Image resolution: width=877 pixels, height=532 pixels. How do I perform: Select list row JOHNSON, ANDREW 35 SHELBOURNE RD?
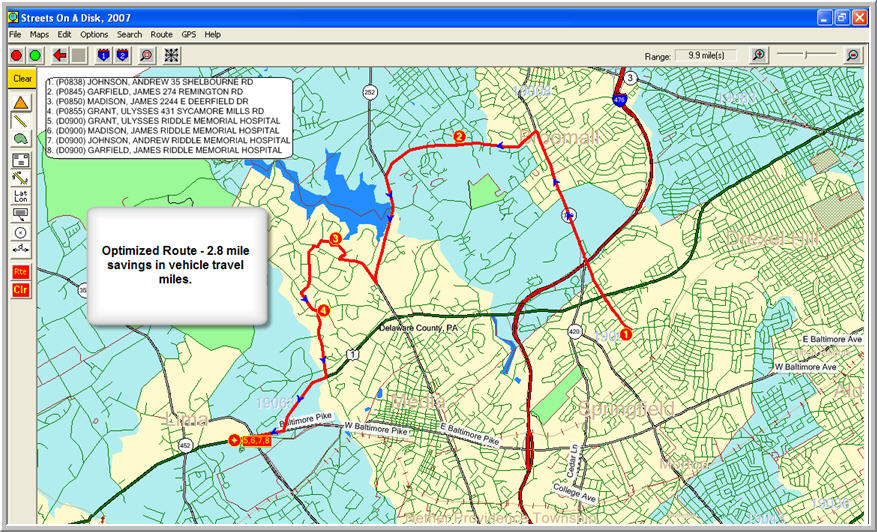(150, 82)
